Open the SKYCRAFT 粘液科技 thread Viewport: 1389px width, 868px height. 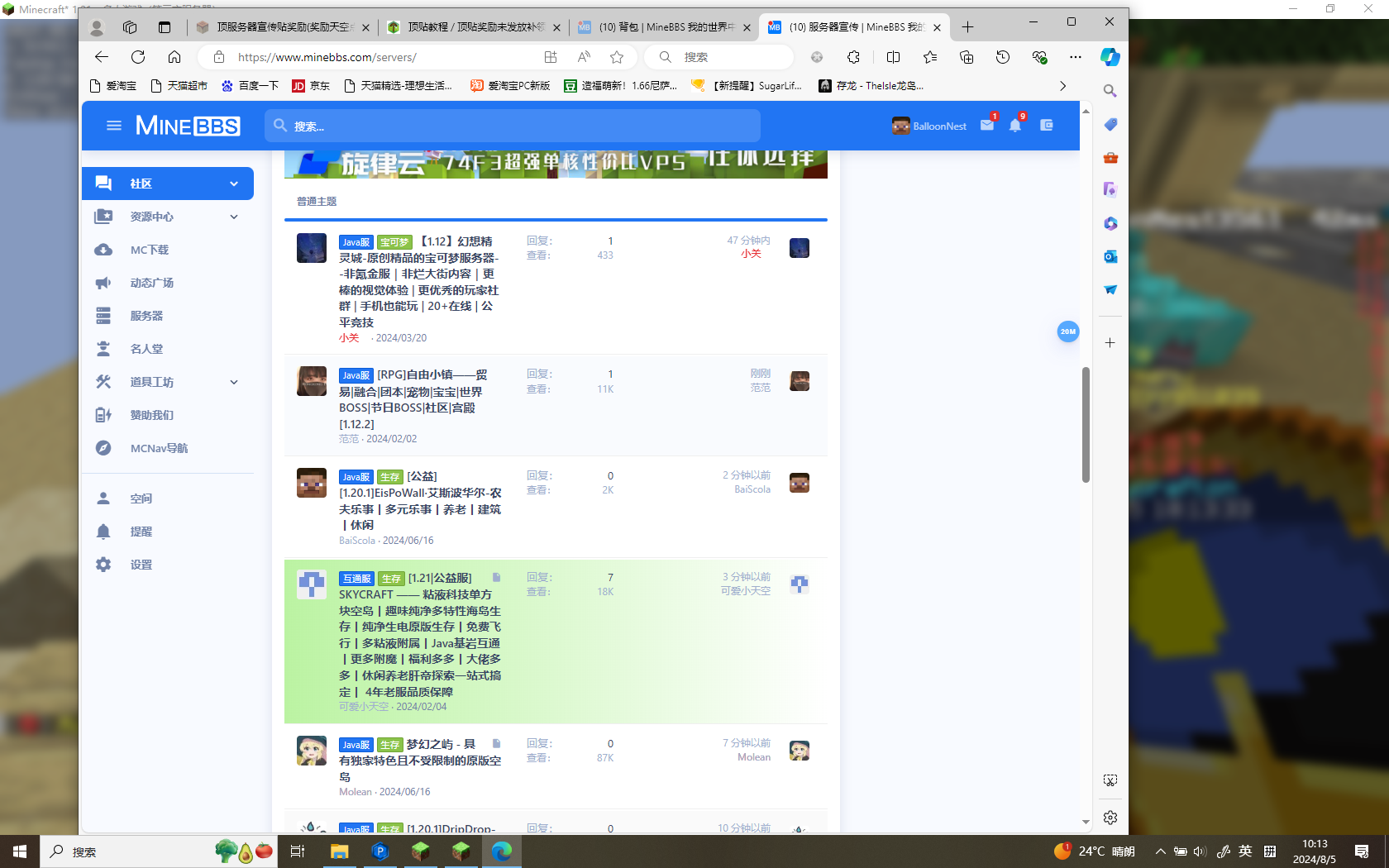[x=420, y=635]
